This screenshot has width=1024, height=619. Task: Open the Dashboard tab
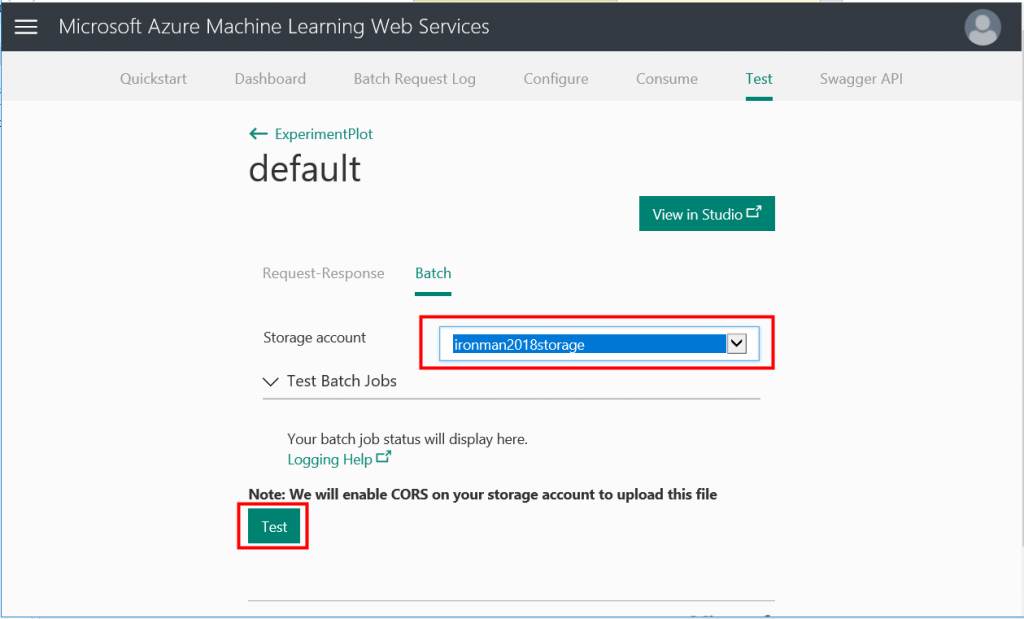point(270,79)
